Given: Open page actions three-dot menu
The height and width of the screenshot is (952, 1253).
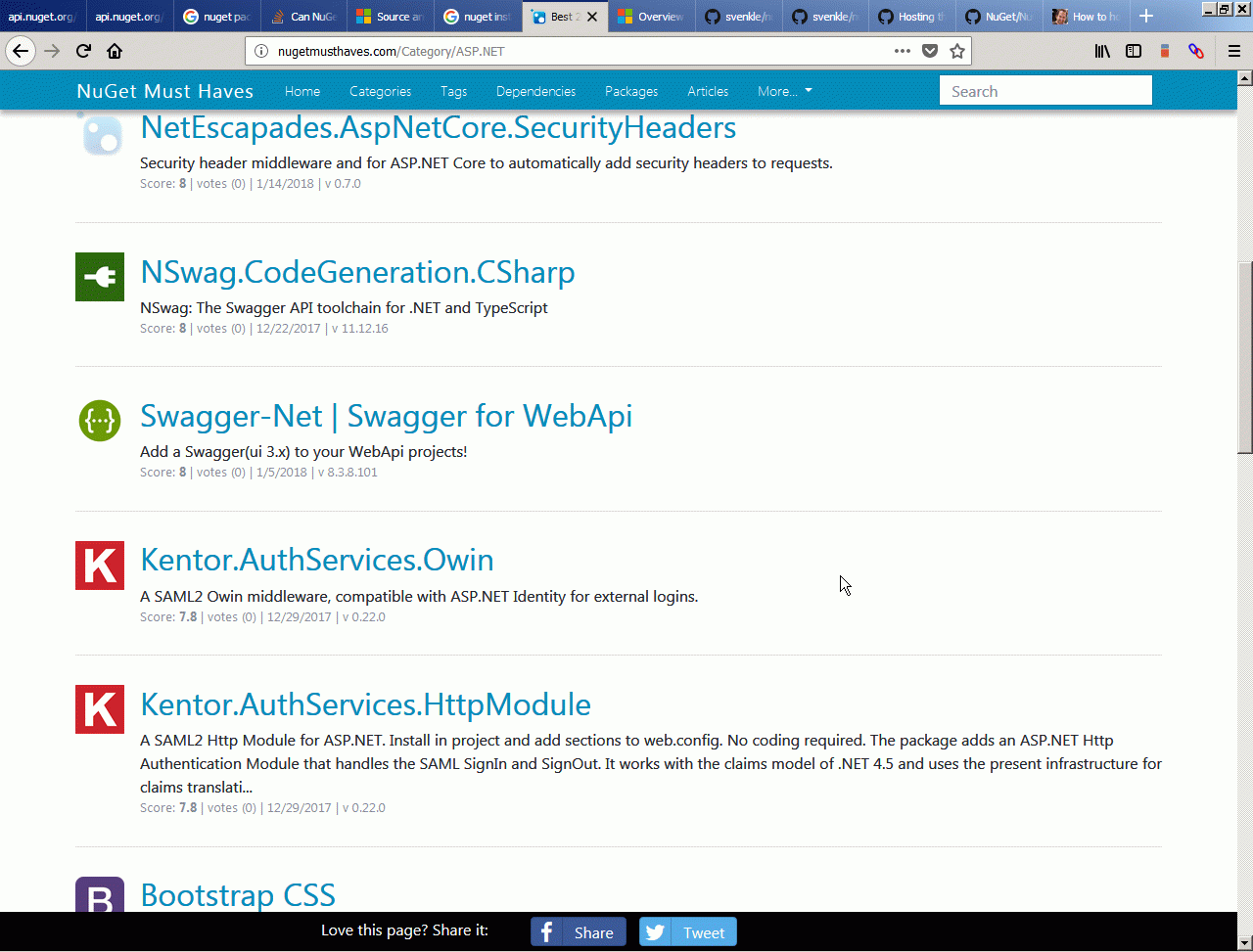Looking at the screenshot, I should (903, 51).
